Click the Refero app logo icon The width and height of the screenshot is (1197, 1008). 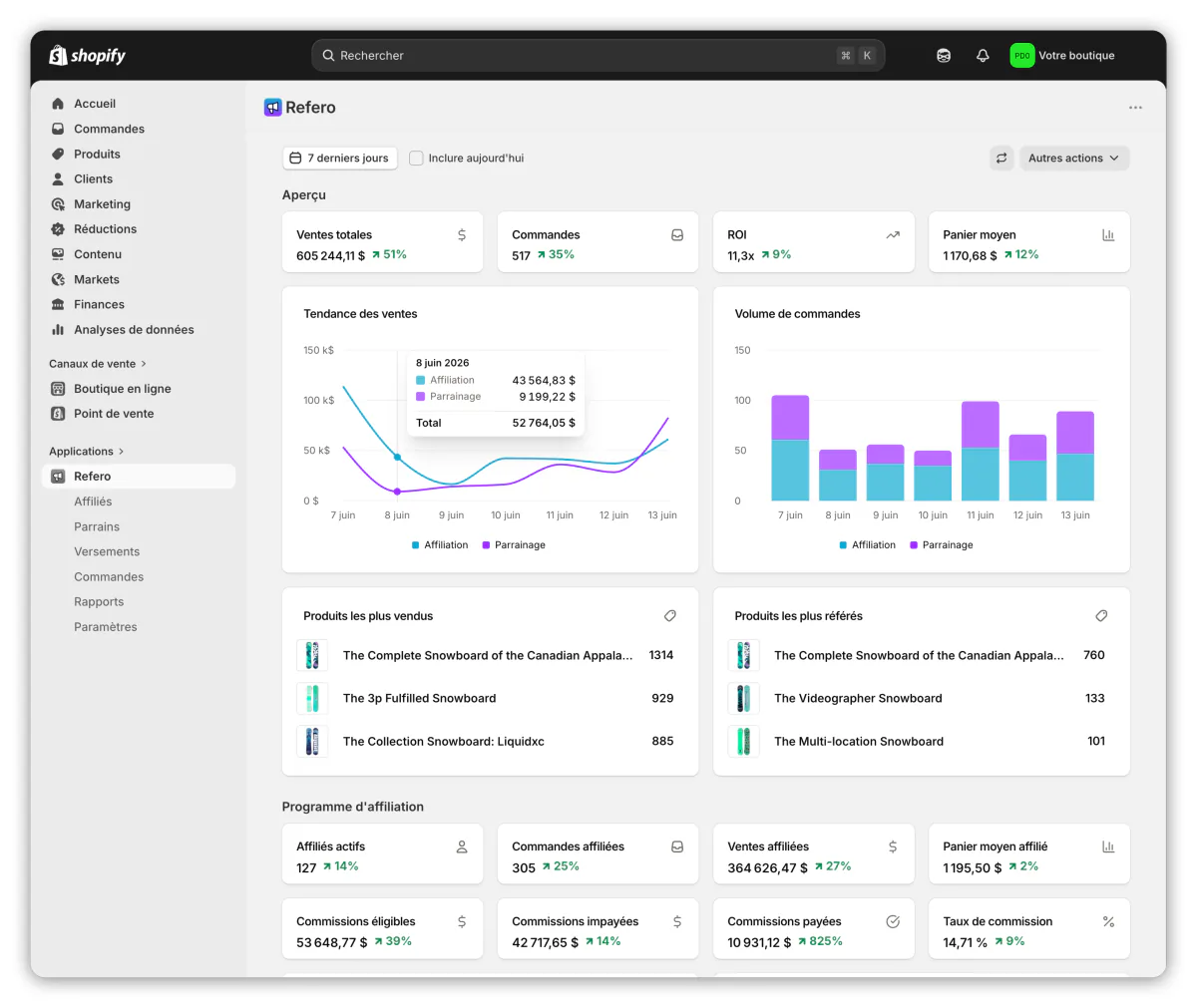click(x=272, y=108)
